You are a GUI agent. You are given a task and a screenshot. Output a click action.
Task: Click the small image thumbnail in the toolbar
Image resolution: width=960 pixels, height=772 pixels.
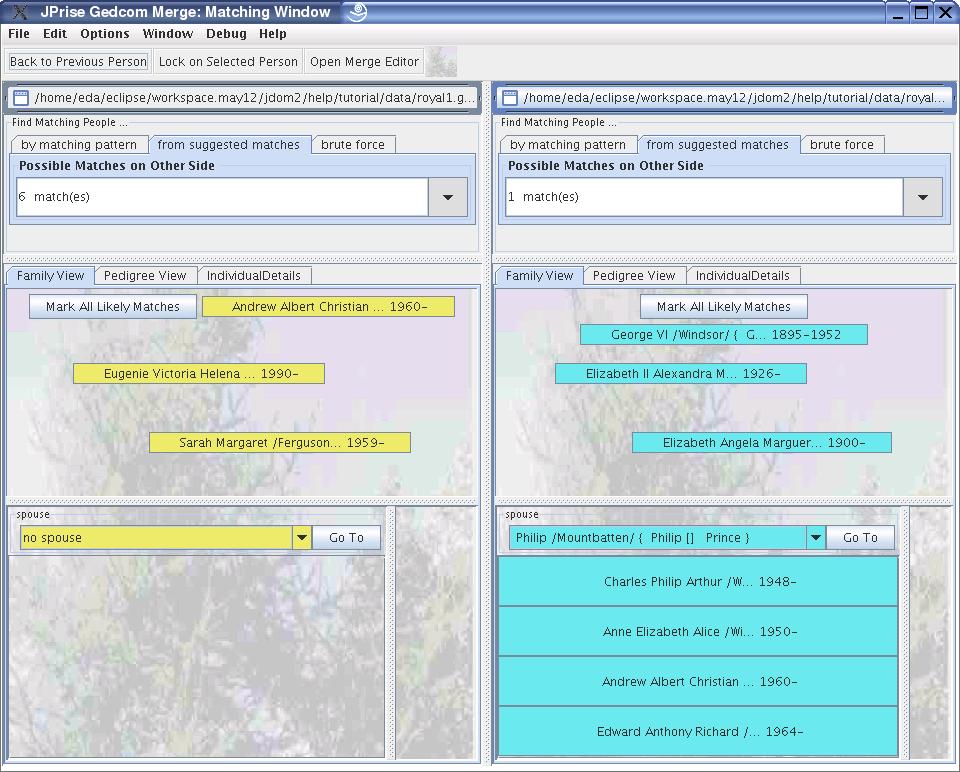click(x=441, y=61)
